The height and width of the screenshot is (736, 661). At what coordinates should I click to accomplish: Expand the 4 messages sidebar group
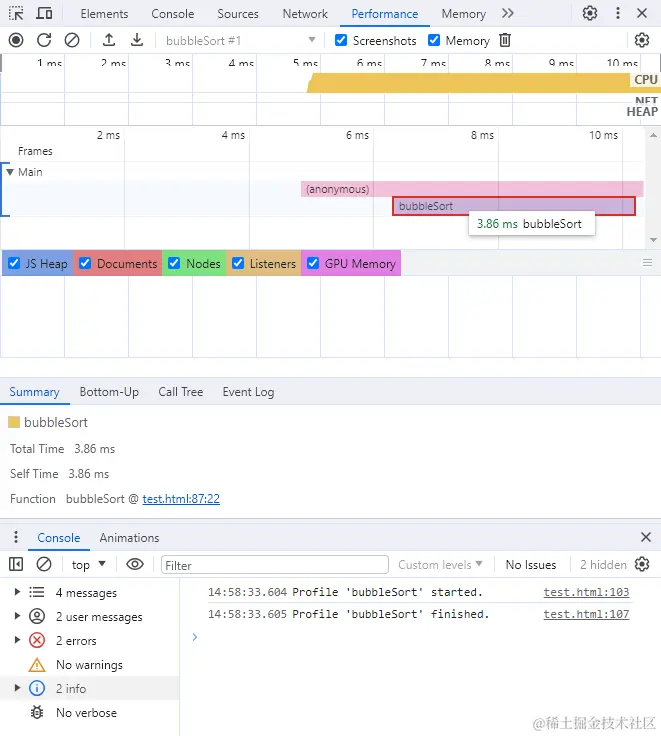tap(17, 592)
